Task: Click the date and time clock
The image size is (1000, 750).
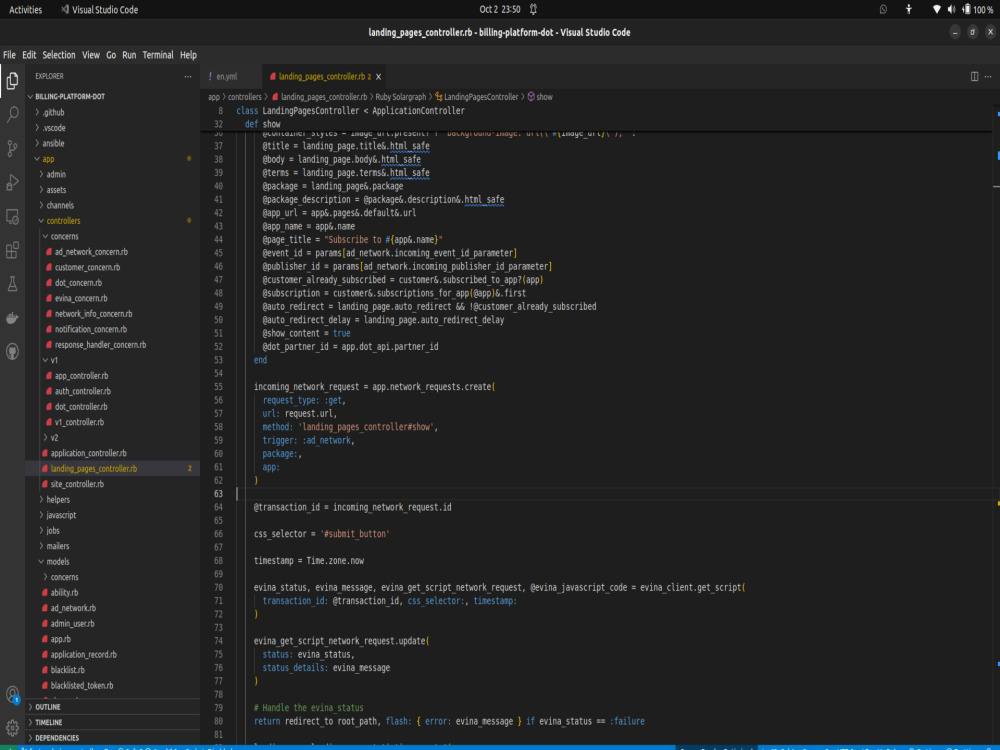Action: pyautogui.click(x=499, y=9)
